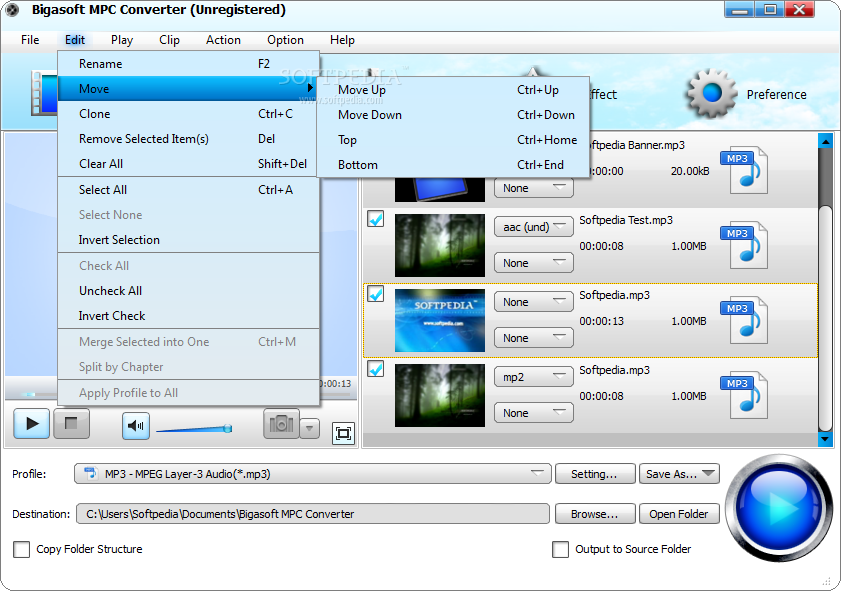Open the subtitle None dropdown of Softpedia.mp3 00:00:13
Screen dimensions: 841x591
click(534, 338)
